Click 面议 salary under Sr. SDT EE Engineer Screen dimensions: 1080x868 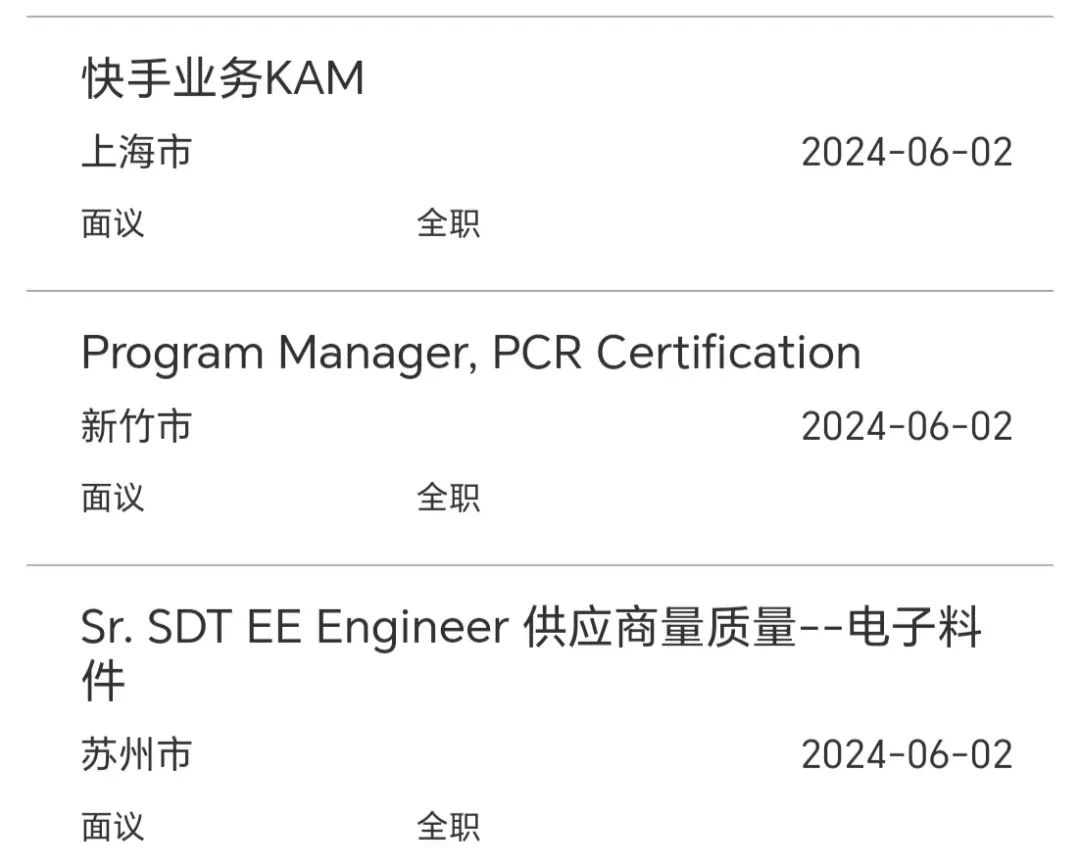tap(112, 827)
